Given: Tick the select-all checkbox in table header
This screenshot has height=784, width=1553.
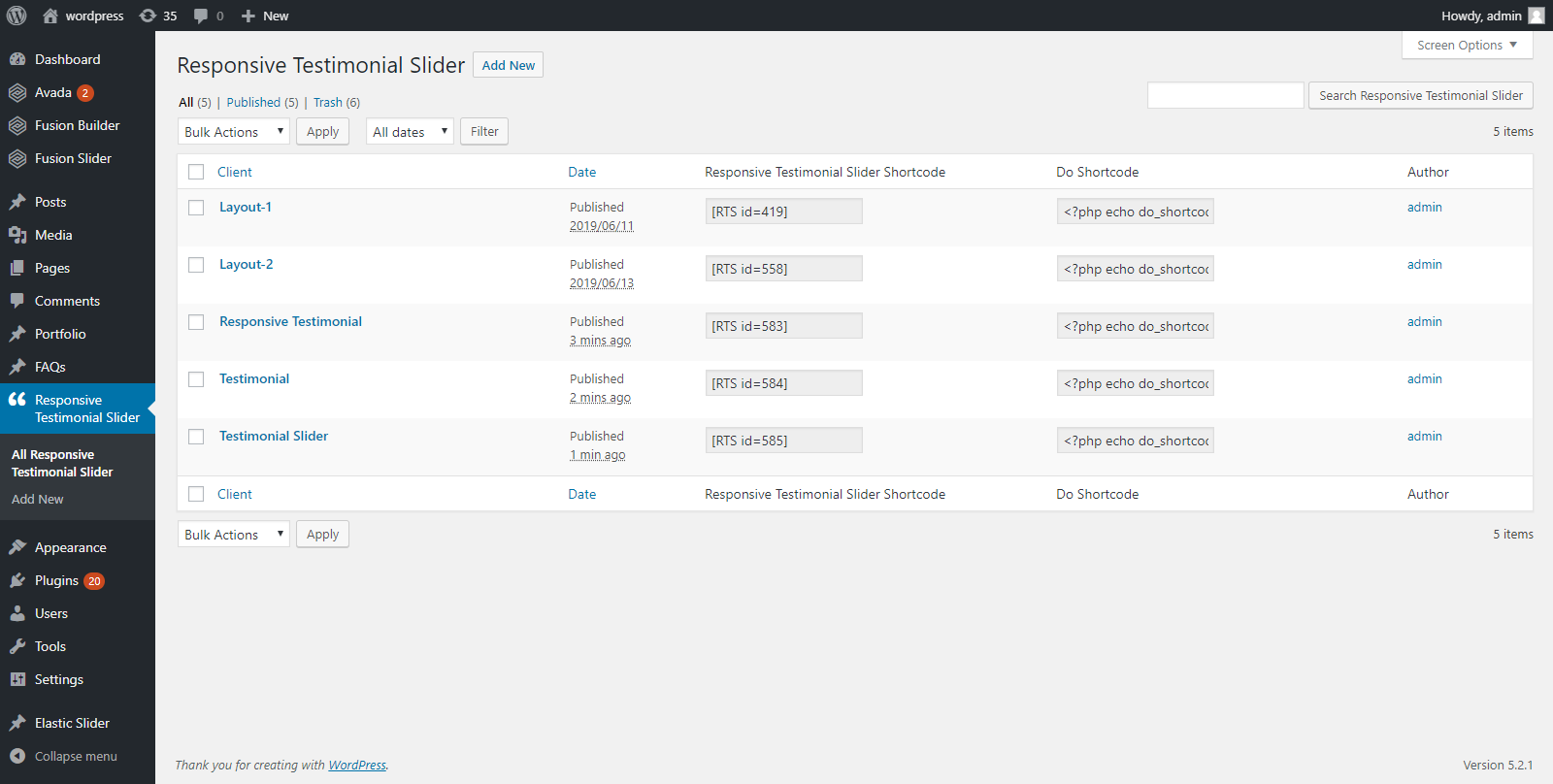Looking at the screenshot, I should click(x=196, y=172).
